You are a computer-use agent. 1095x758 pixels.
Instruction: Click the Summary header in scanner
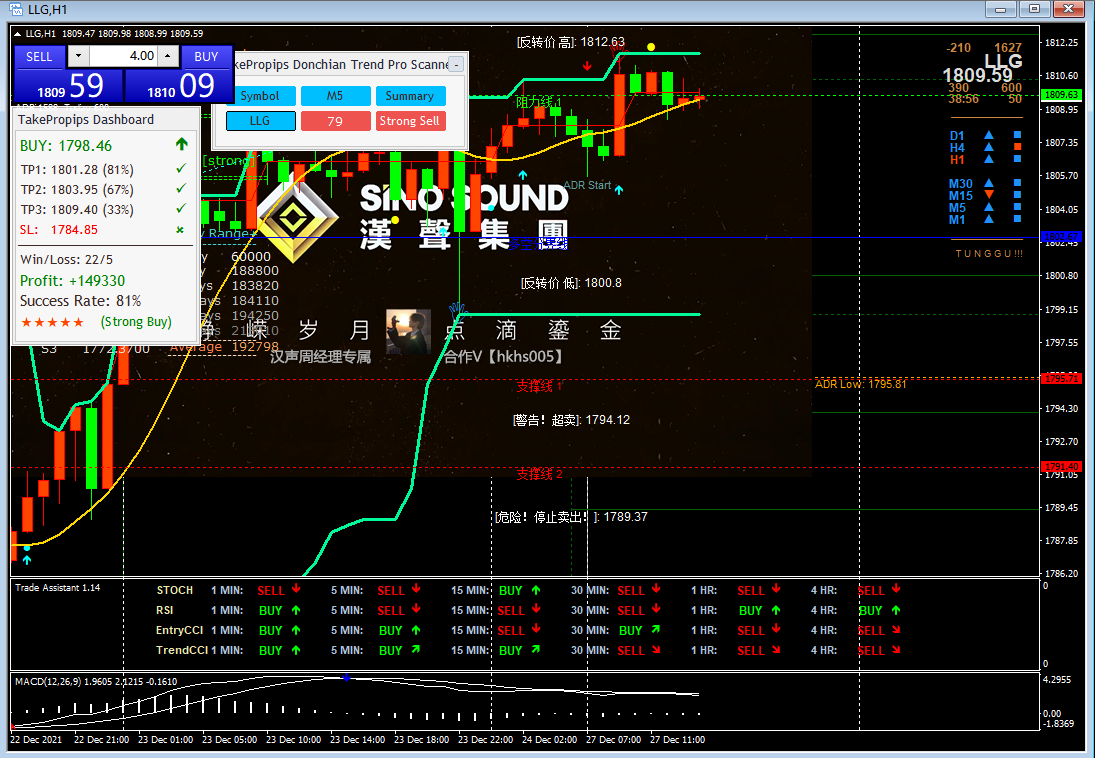410,96
